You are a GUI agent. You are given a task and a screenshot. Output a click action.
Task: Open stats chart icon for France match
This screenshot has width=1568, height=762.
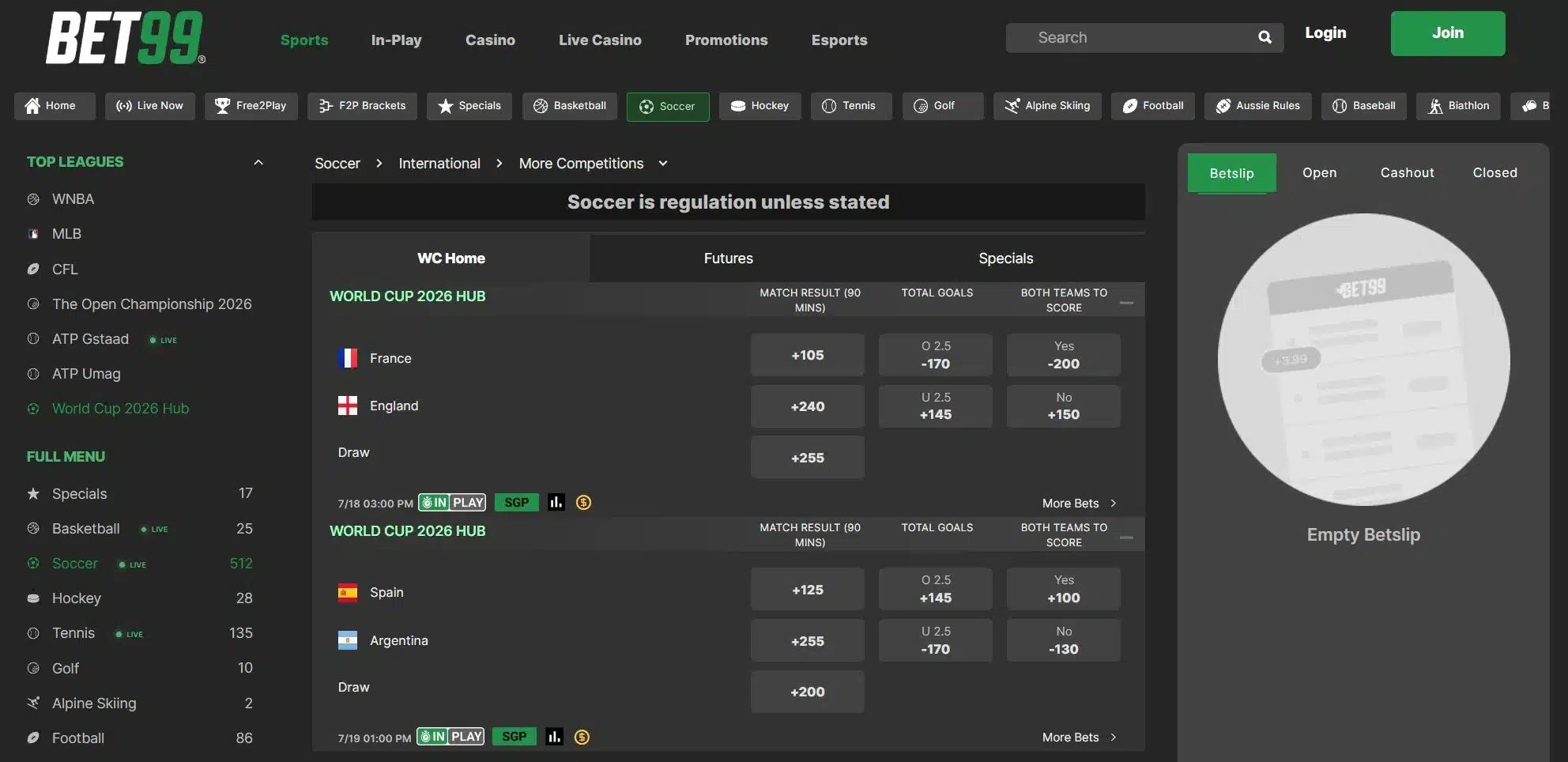point(556,503)
